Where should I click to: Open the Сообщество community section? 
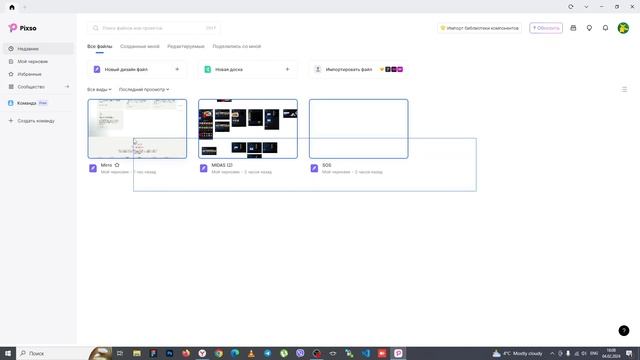tap(31, 87)
